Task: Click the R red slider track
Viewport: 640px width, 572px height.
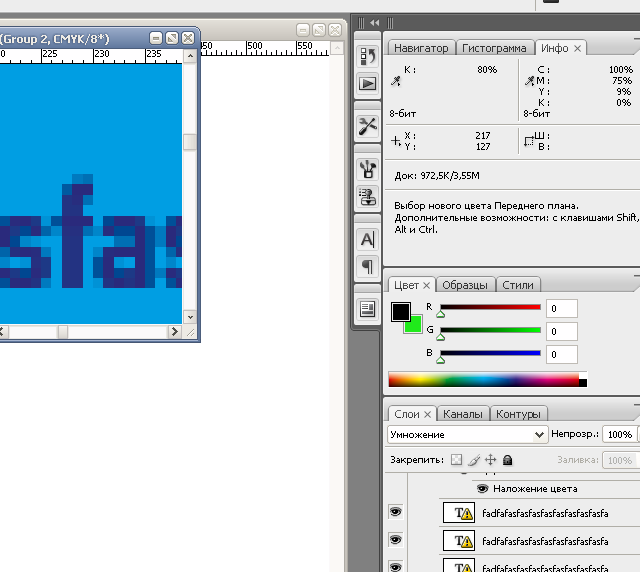Action: pos(490,307)
